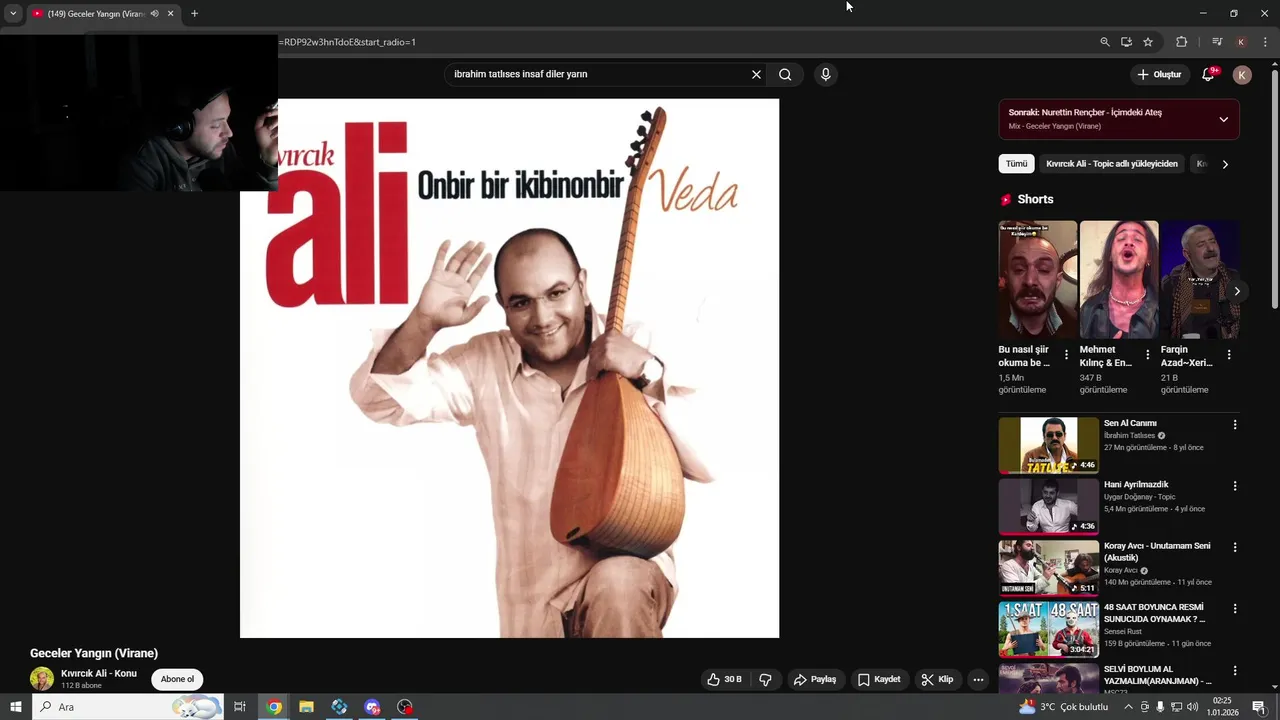Viewport: 1280px width, 720px height.
Task: Open more actions menu beside Klip
Action: click(978, 679)
